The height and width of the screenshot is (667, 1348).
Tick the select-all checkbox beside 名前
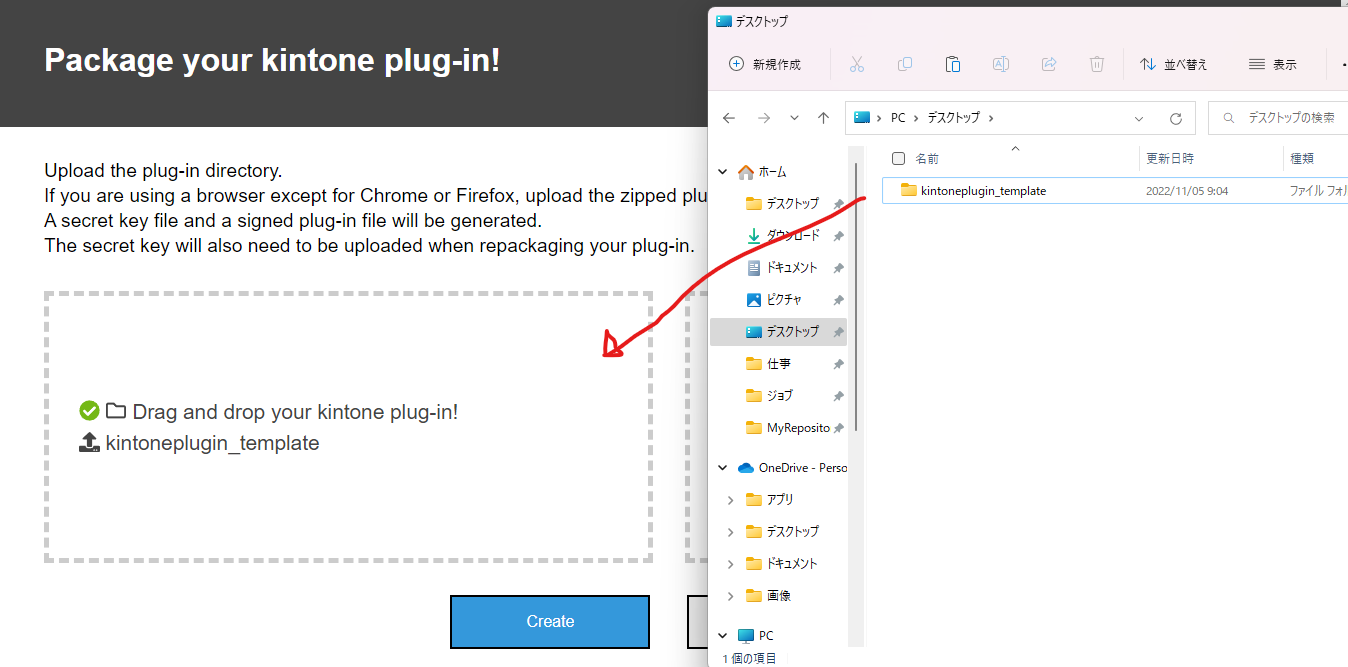898,158
